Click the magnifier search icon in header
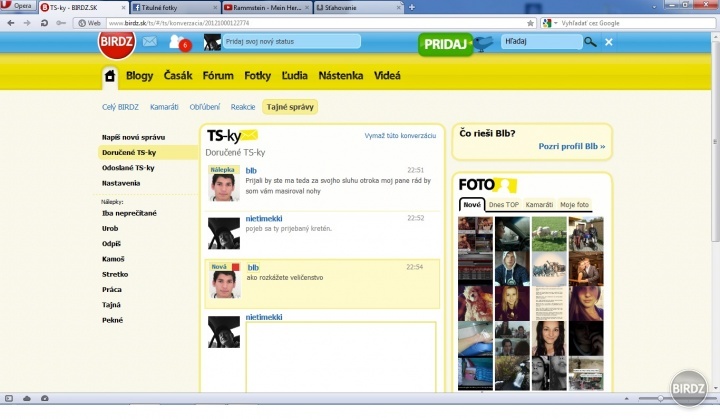Image resolution: width=720 pixels, height=419 pixels. (x=590, y=42)
